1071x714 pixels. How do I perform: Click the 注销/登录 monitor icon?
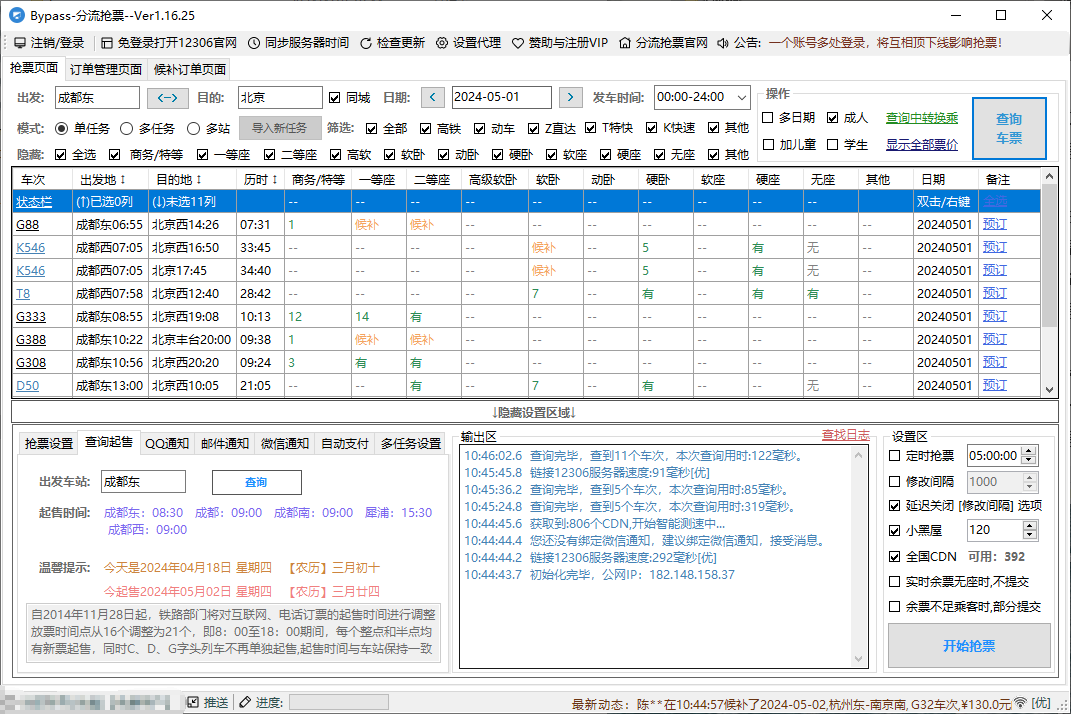(x=19, y=43)
